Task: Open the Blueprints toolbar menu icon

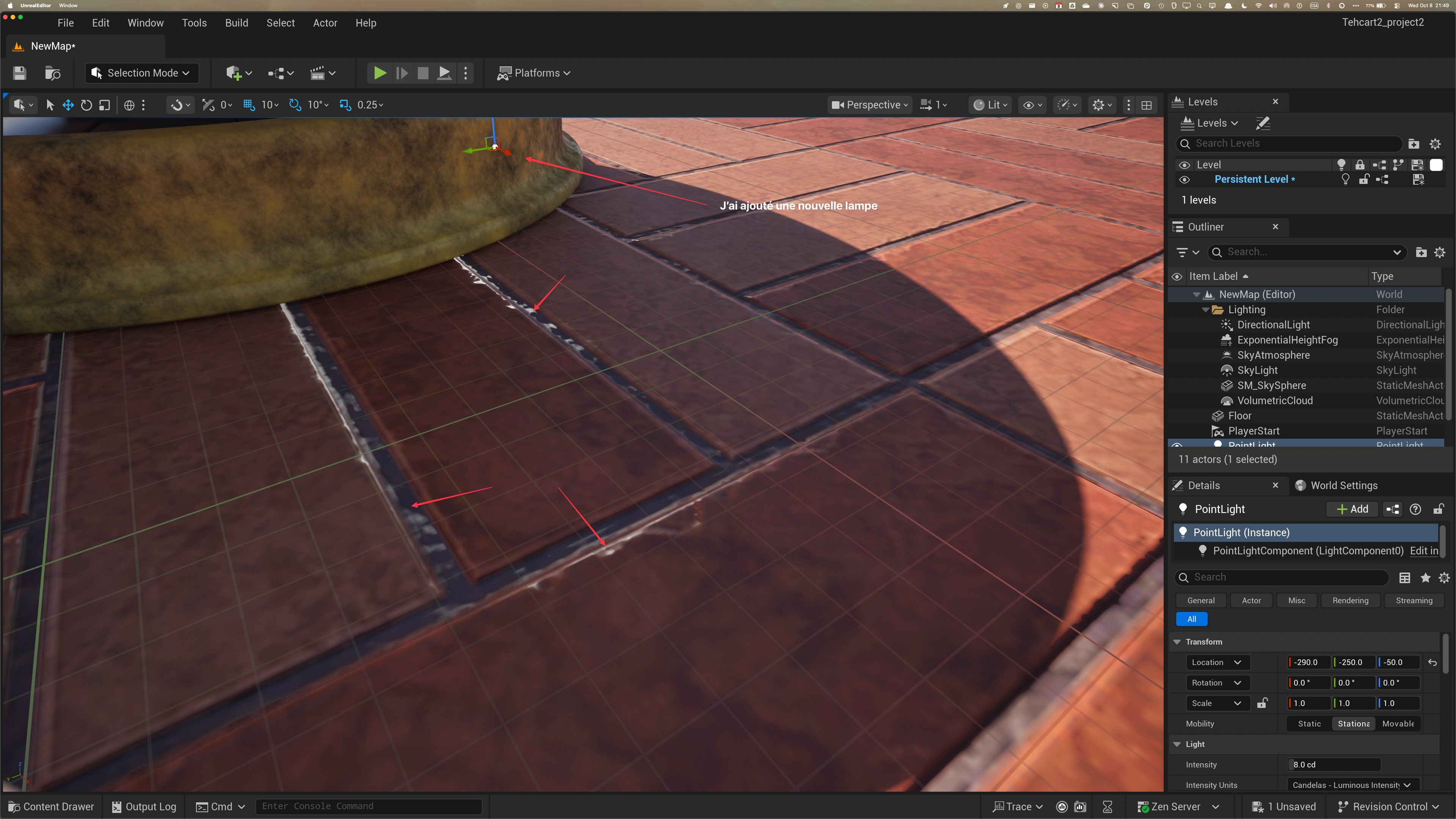Action: [280, 73]
